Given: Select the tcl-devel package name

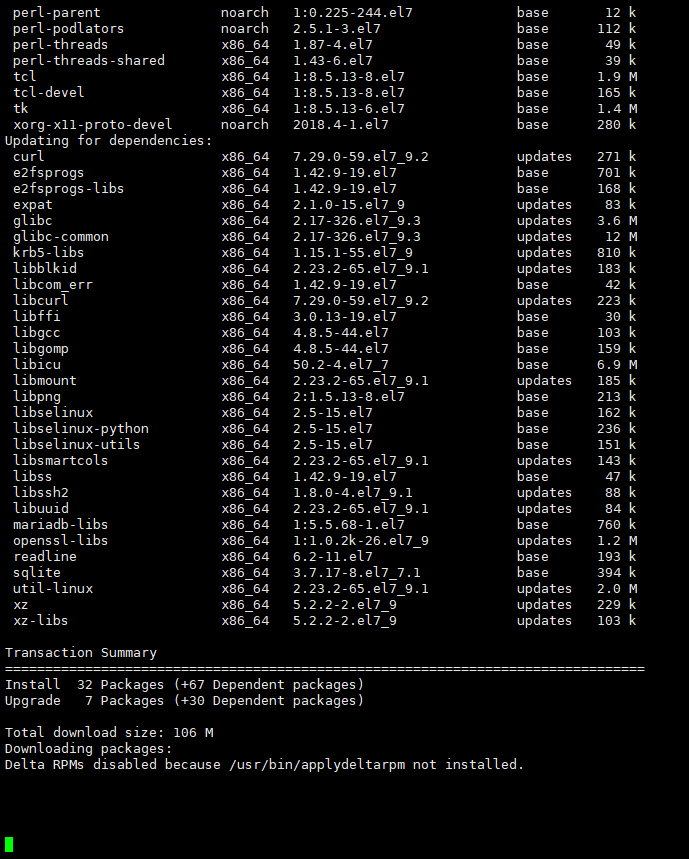Looking at the screenshot, I should (49, 93).
